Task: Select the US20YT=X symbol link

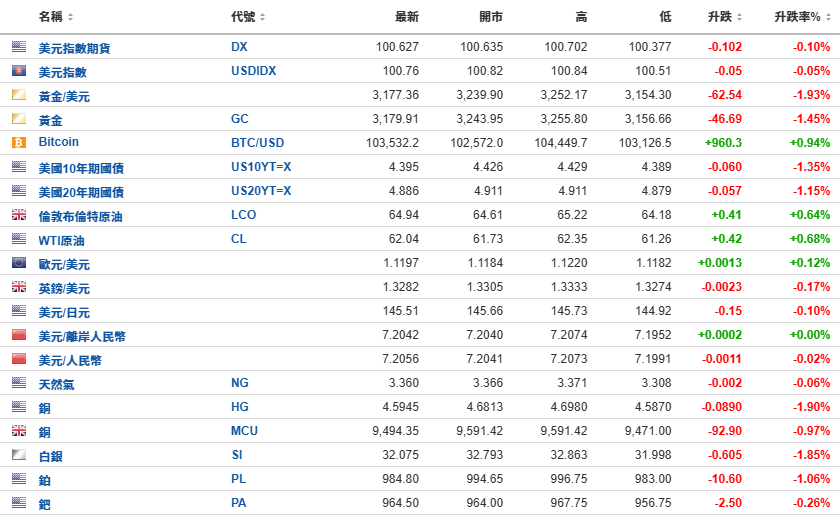Action: click(x=261, y=191)
